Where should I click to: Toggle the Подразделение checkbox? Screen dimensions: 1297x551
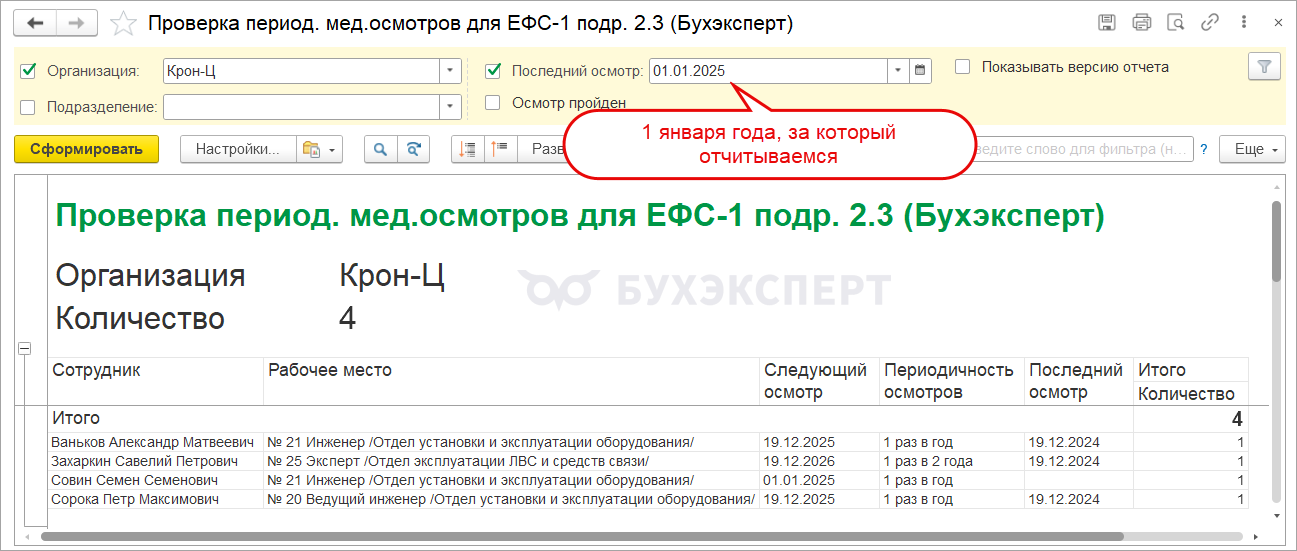(x=28, y=107)
